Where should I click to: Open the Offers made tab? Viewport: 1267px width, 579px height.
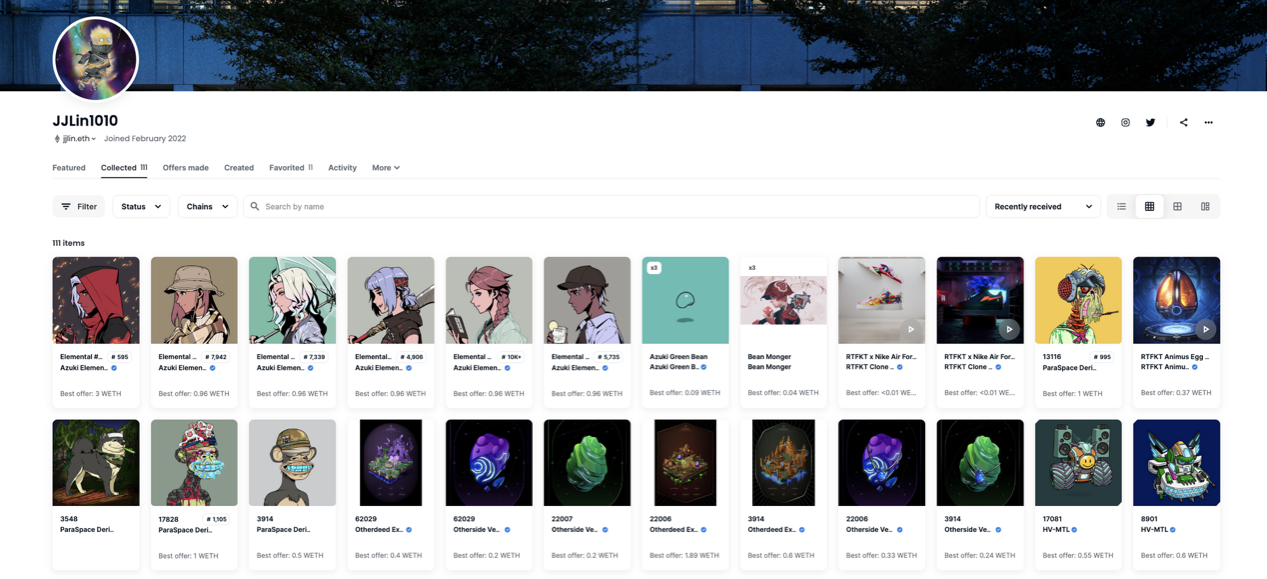click(x=185, y=168)
